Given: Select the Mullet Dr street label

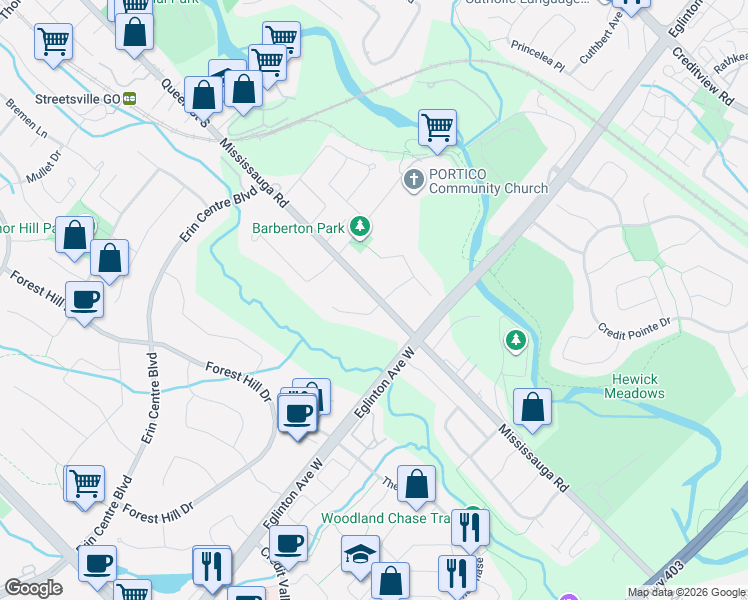Looking at the screenshot, I should (x=44, y=166).
